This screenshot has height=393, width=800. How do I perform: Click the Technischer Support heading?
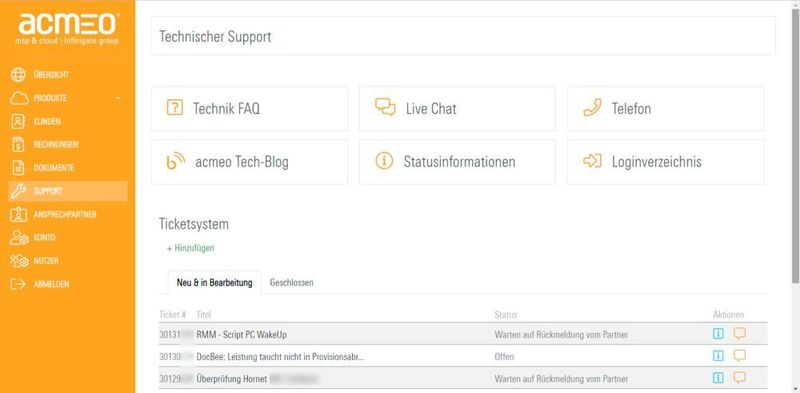coord(215,36)
